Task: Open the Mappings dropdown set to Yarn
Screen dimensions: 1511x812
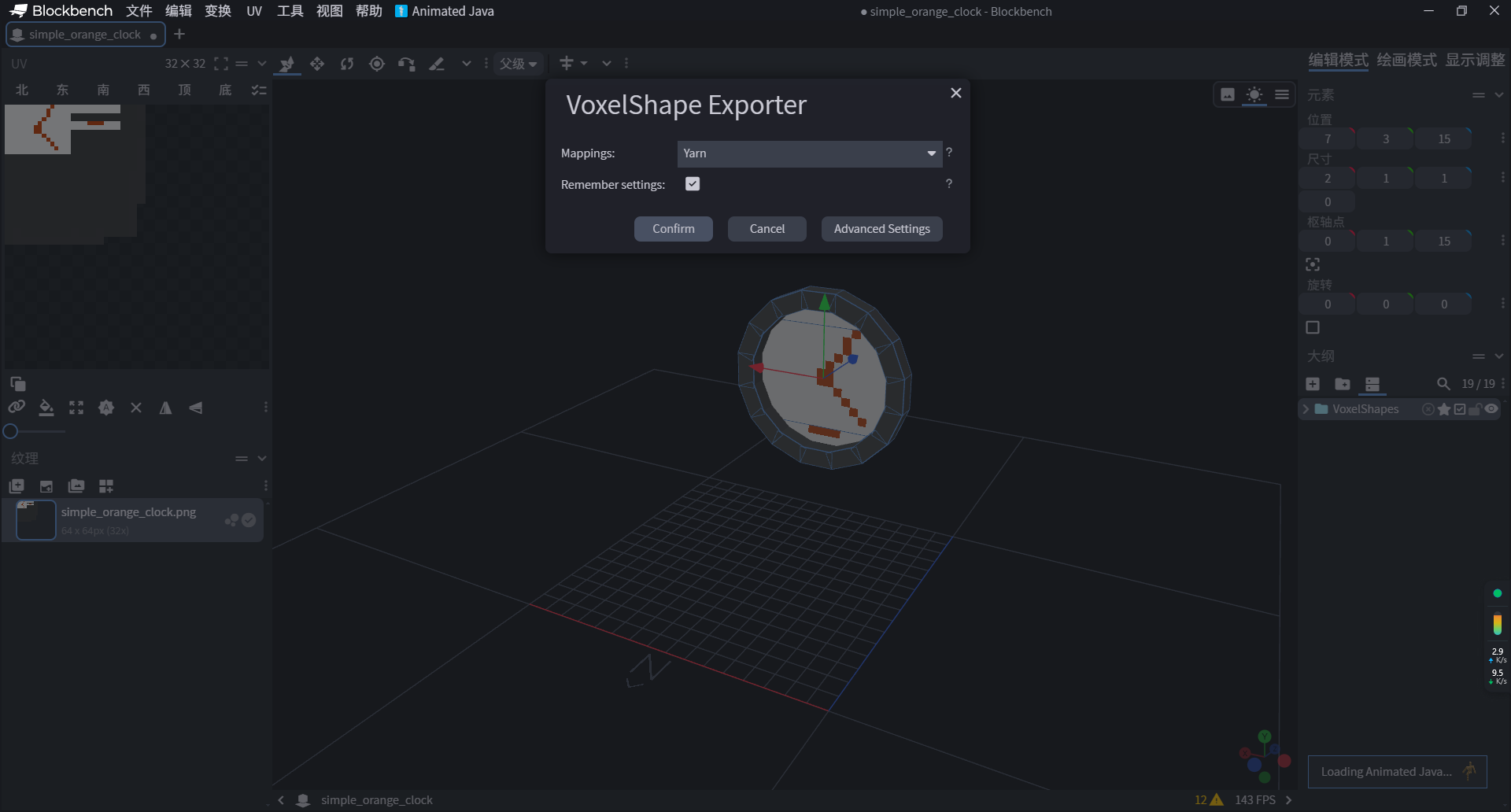Action: click(x=809, y=153)
